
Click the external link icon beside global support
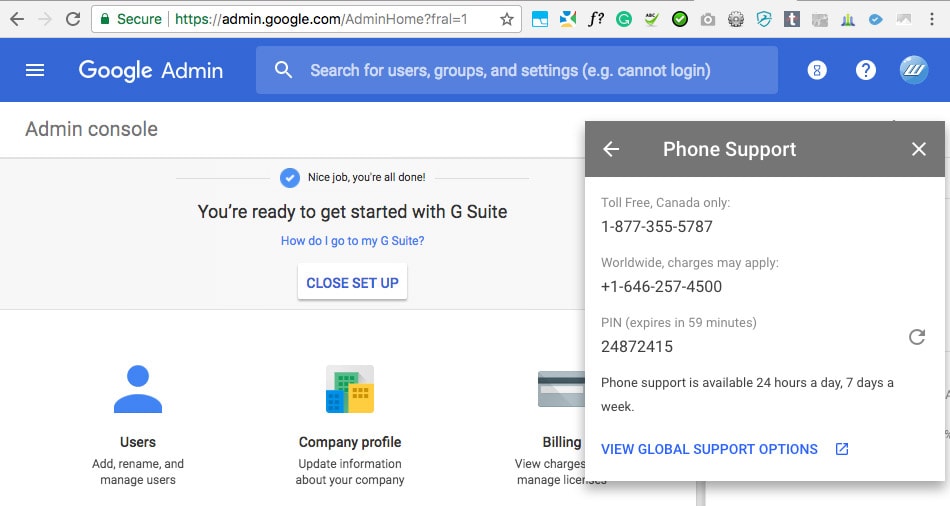tap(842, 449)
